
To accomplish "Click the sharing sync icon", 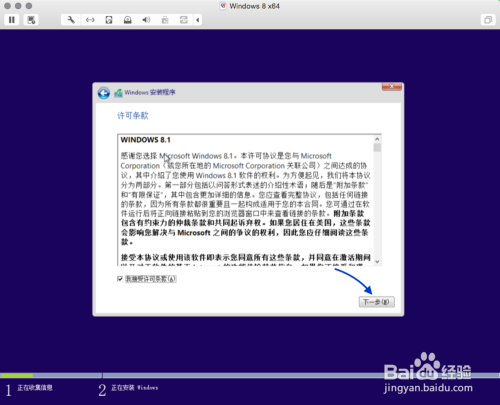I will pos(184,20).
